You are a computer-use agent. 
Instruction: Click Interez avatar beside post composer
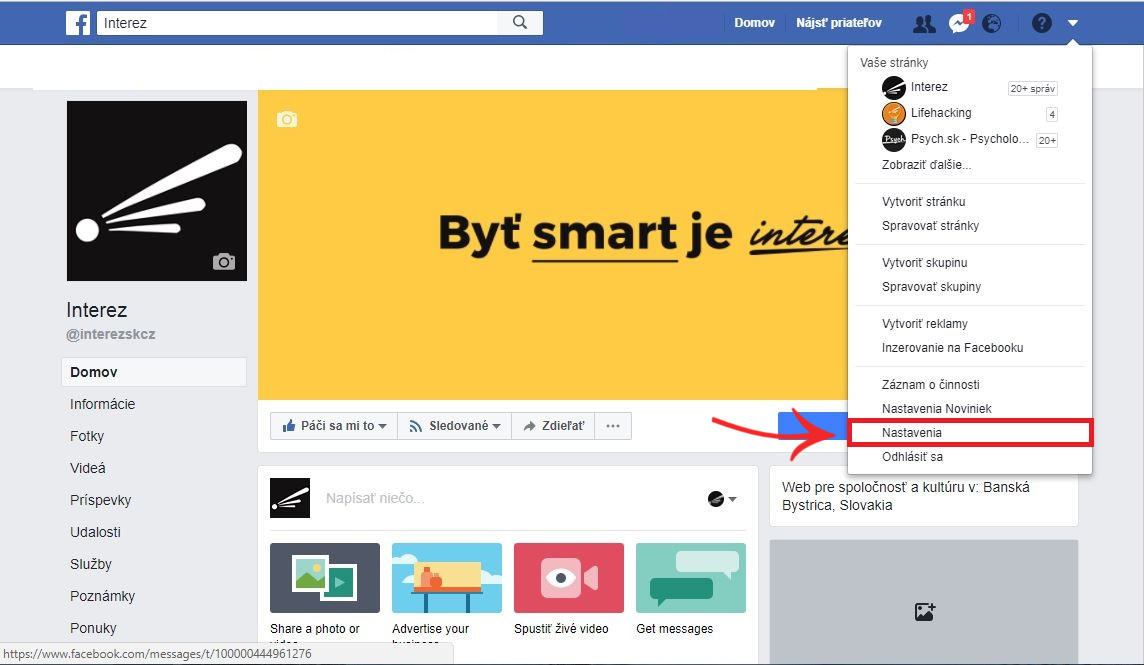click(290, 498)
